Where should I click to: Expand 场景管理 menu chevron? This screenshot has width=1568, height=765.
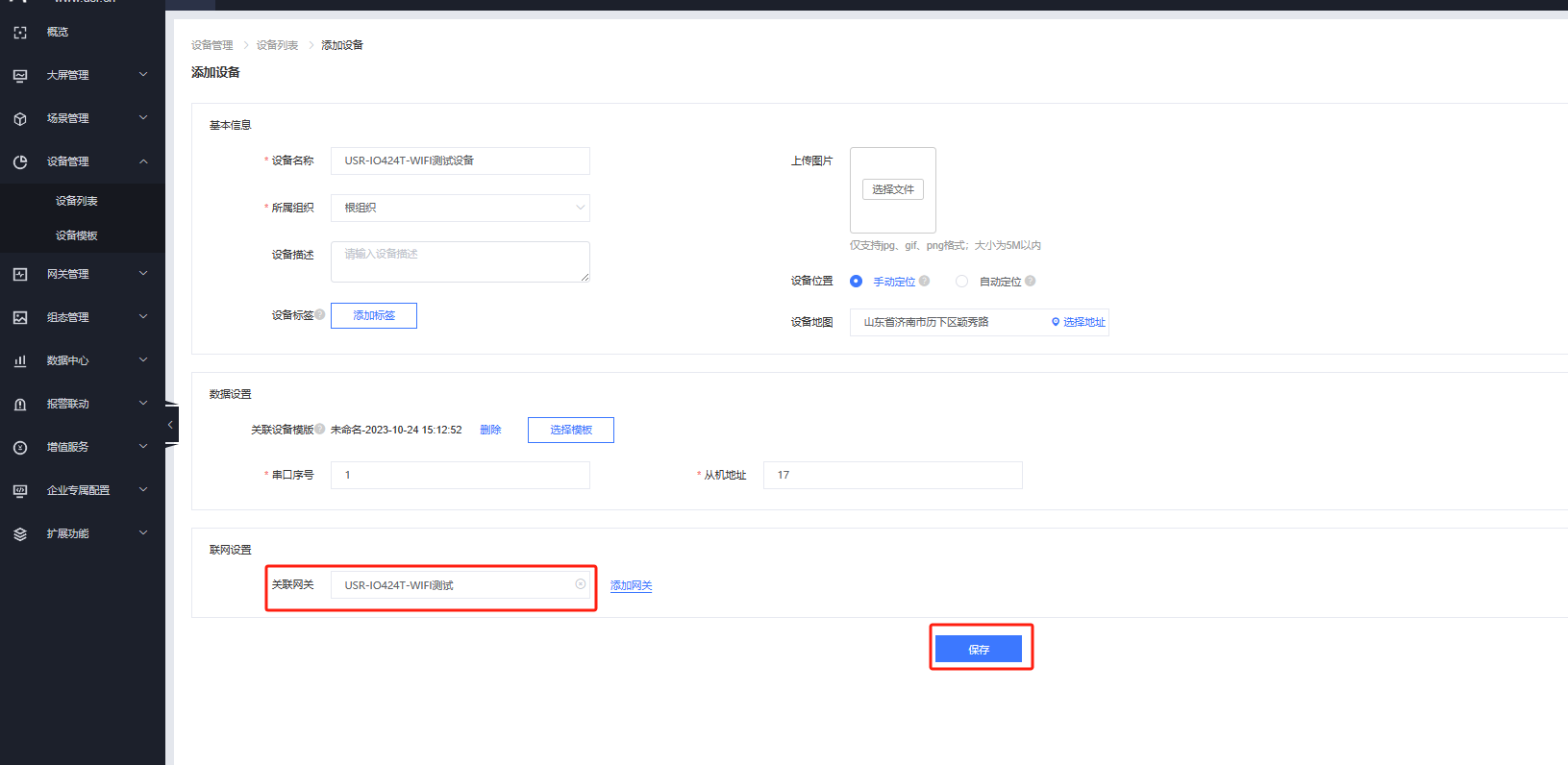tap(143, 117)
